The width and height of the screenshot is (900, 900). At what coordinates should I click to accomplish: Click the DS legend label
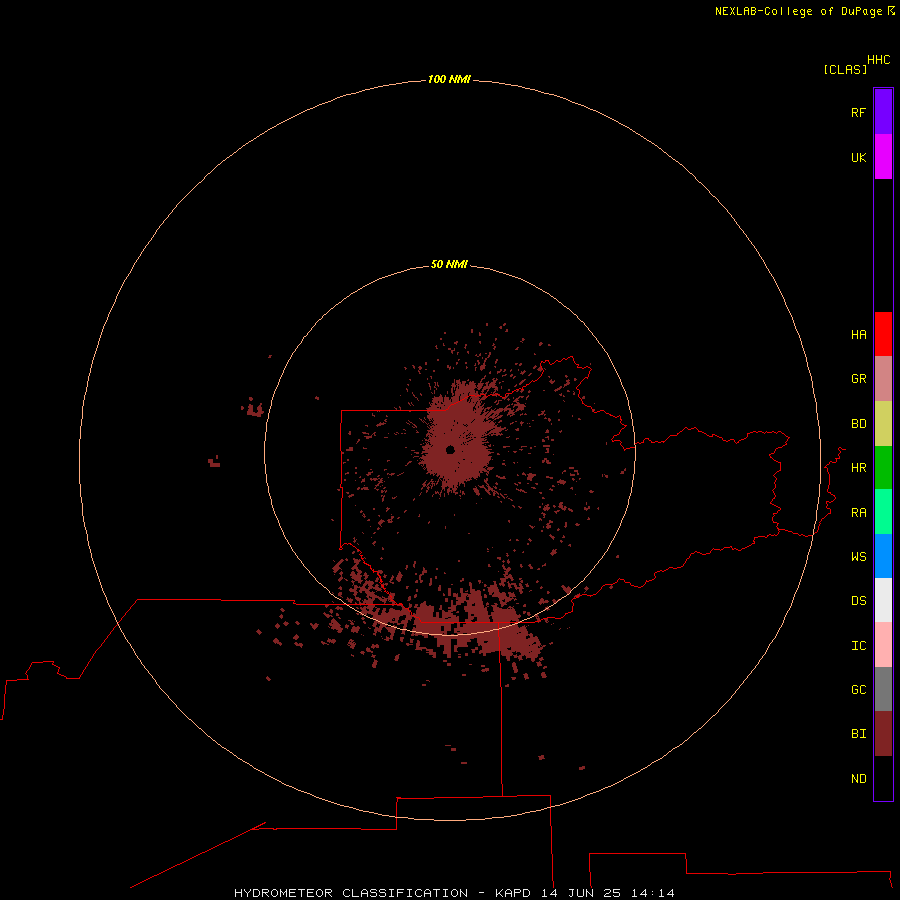click(858, 601)
